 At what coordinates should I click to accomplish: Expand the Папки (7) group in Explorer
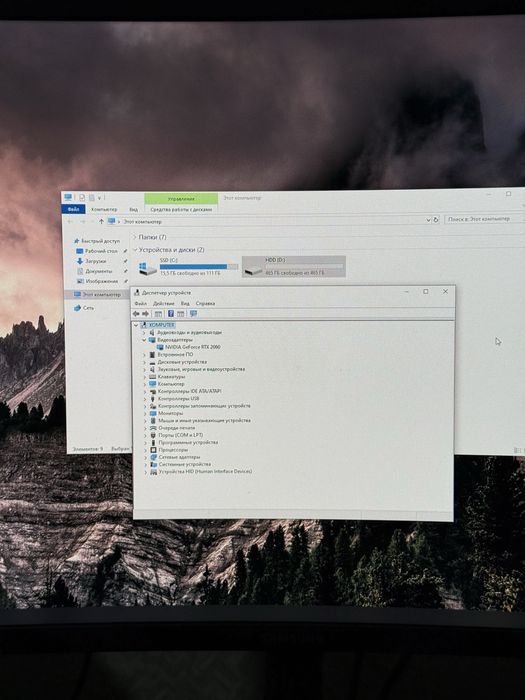click(x=134, y=237)
